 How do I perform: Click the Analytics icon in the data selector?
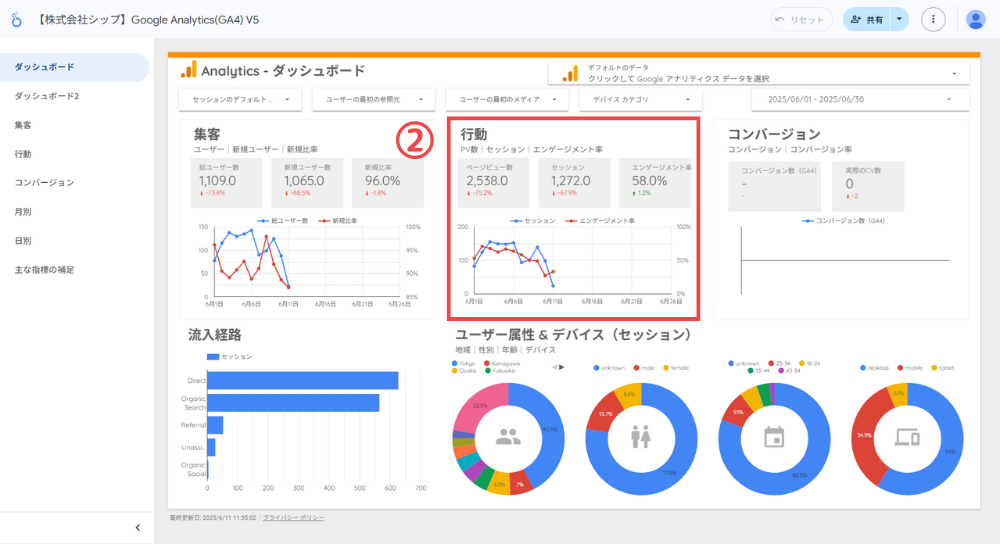(x=570, y=74)
